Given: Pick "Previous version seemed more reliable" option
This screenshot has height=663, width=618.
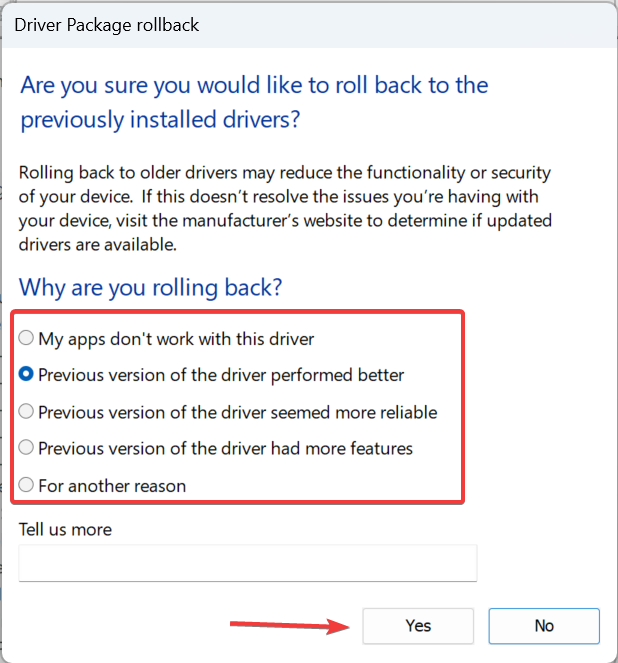Looking at the screenshot, I should (x=237, y=412).
